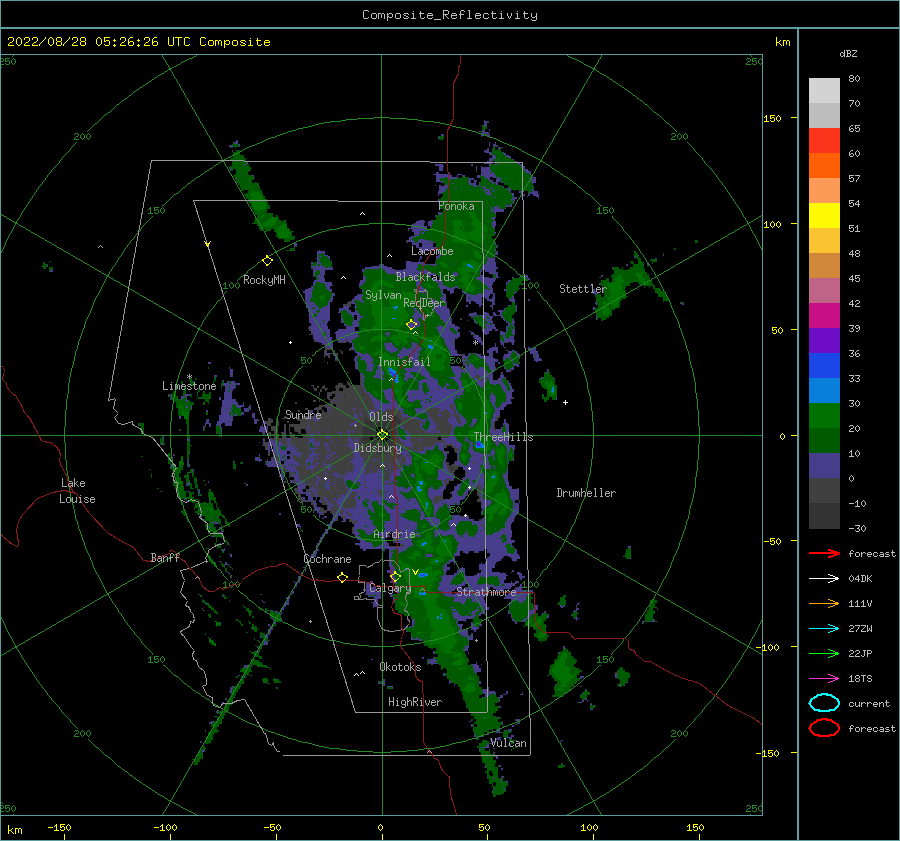The height and width of the screenshot is (841, 900).
Task: Click the Limestone label
Action: (189, 386)
